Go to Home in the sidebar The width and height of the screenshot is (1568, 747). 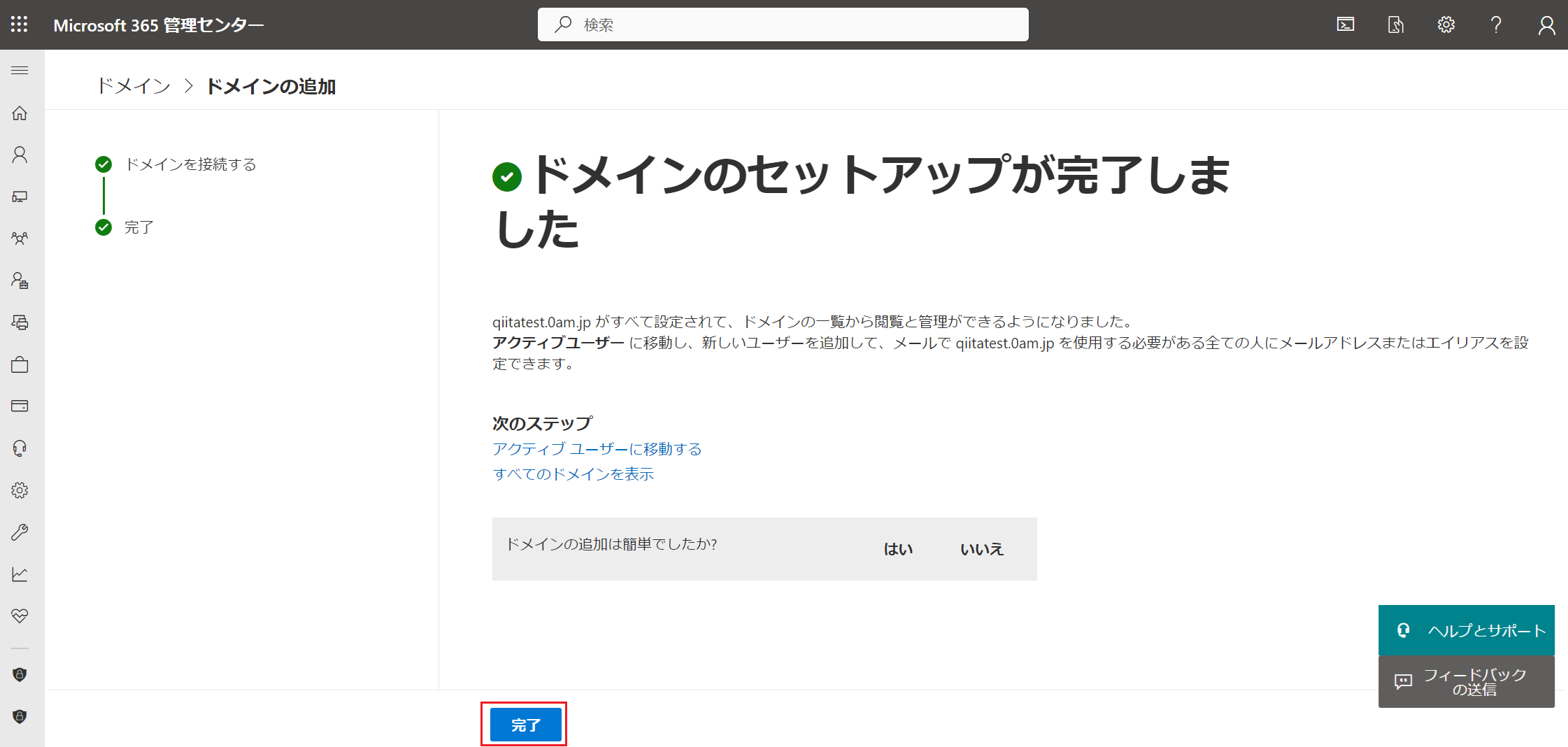20,113
